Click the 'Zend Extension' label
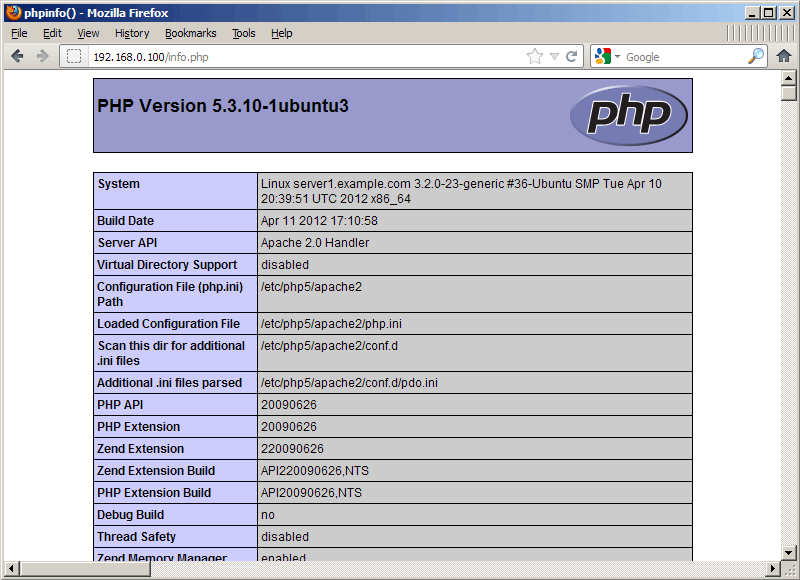Viewport: 800px width, 580px height. click(140, 449)
